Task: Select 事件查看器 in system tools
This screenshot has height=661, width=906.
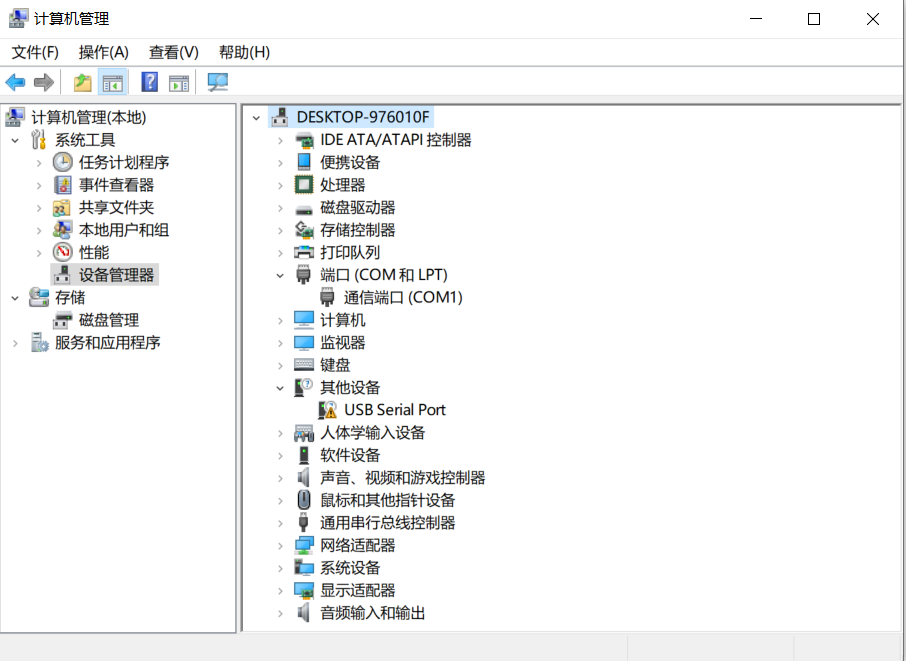Action: [116, 185]
